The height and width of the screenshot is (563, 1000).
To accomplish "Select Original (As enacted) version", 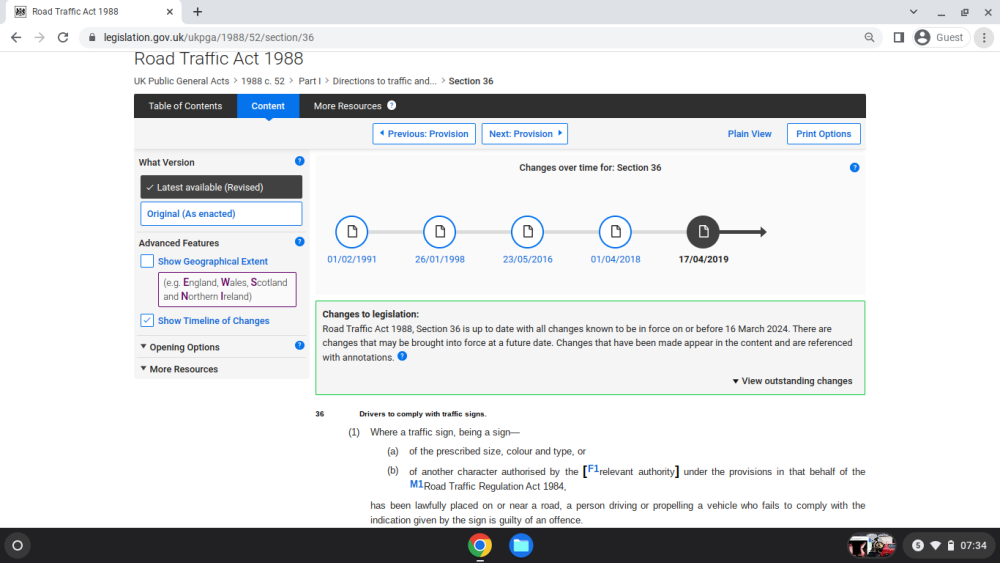I will point(221,214).
